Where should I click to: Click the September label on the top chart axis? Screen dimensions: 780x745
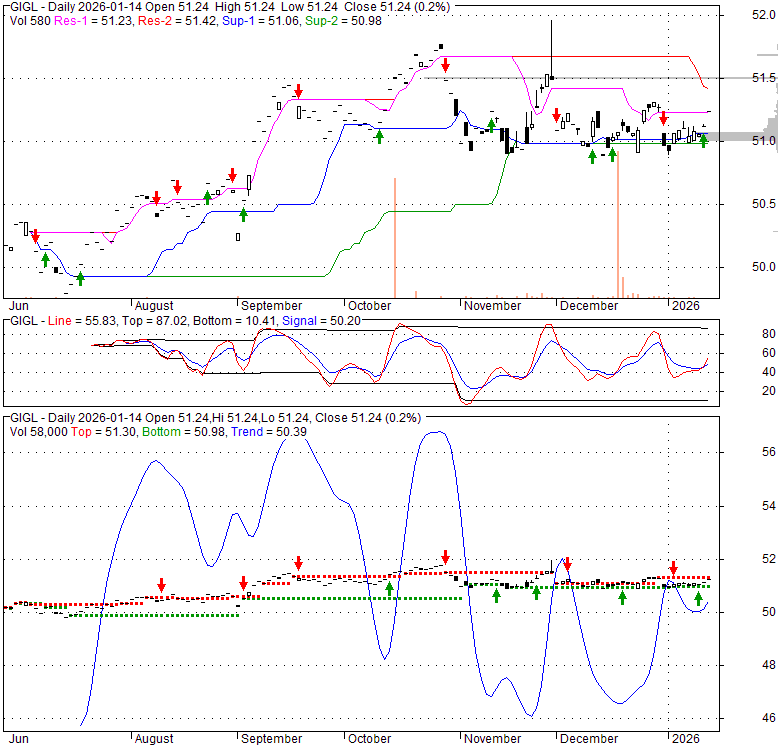tap(272, 306)
